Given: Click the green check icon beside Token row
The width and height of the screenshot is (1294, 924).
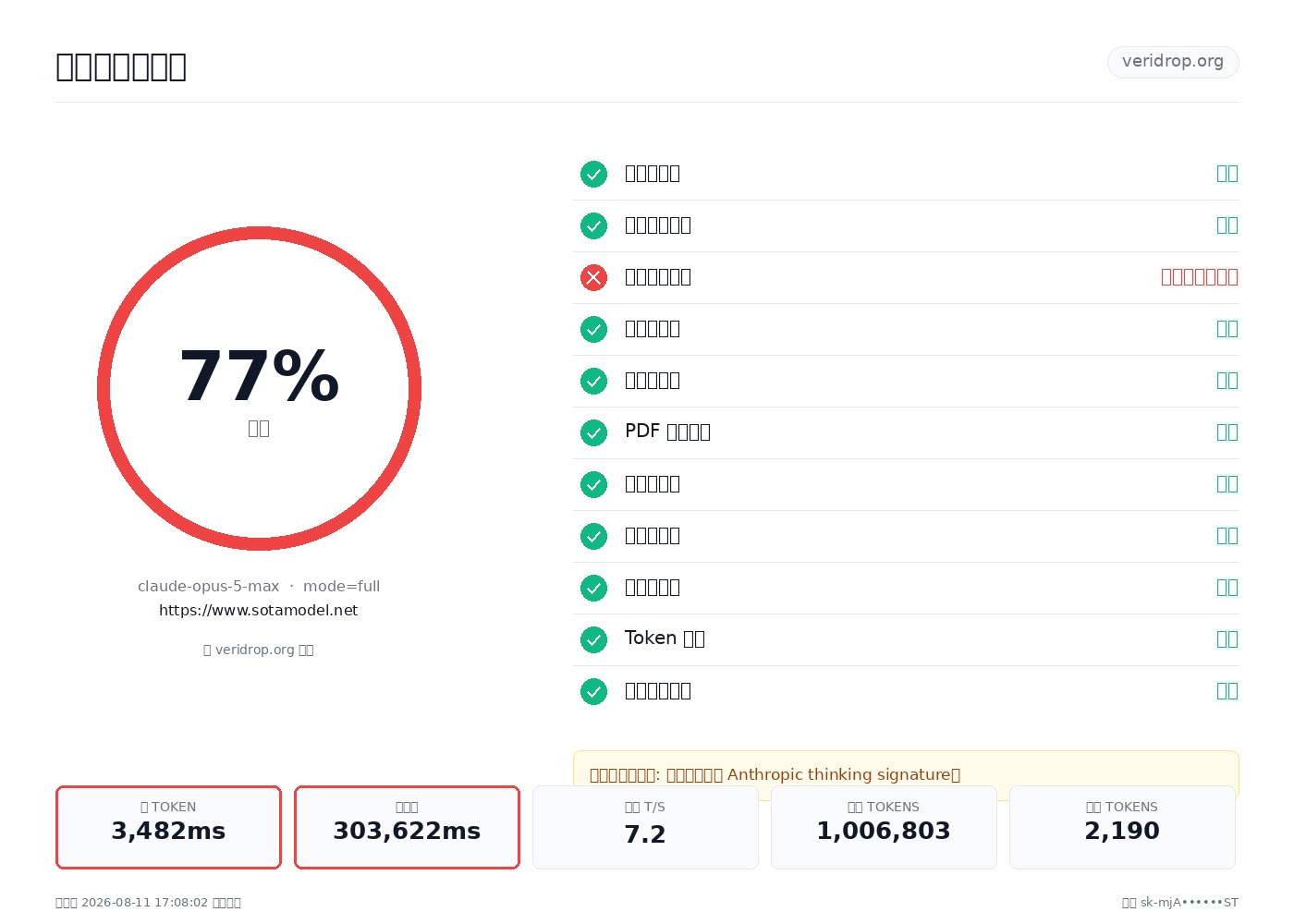Looking at the screenshot, I should pyautogui.click(x=593, y=639).
